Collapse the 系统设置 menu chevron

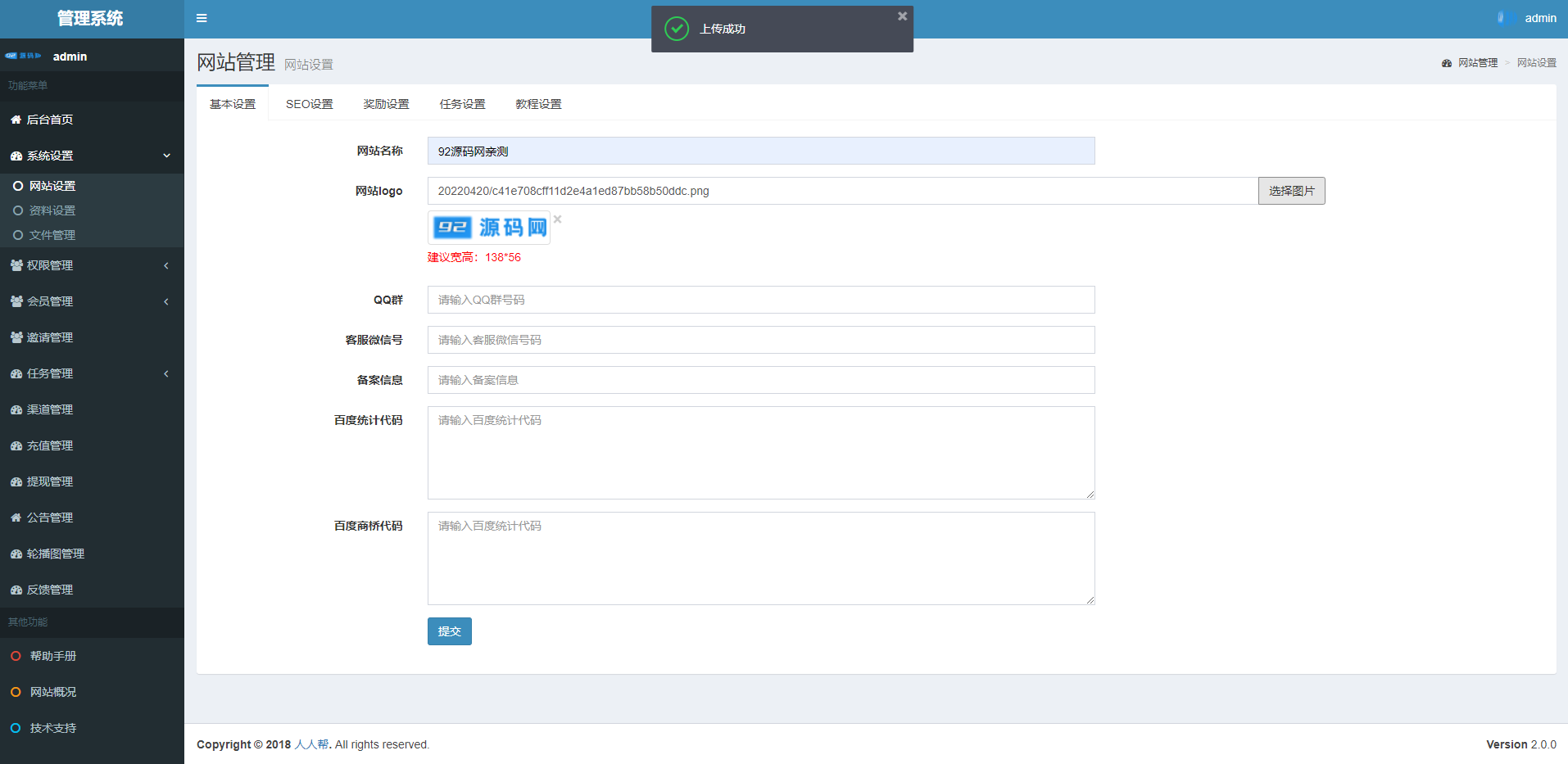166,156
